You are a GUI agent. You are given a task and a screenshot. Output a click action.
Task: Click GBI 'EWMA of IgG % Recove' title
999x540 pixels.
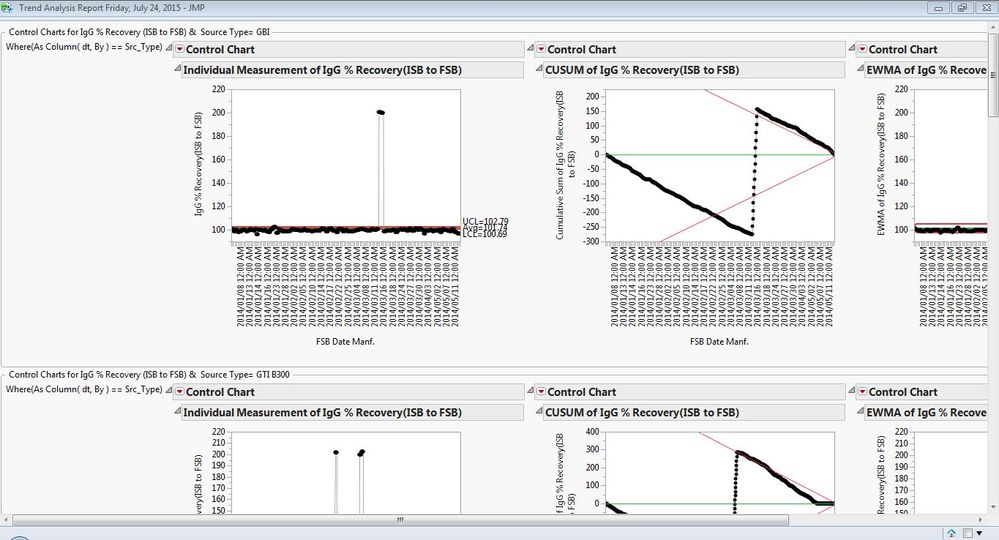926,70
